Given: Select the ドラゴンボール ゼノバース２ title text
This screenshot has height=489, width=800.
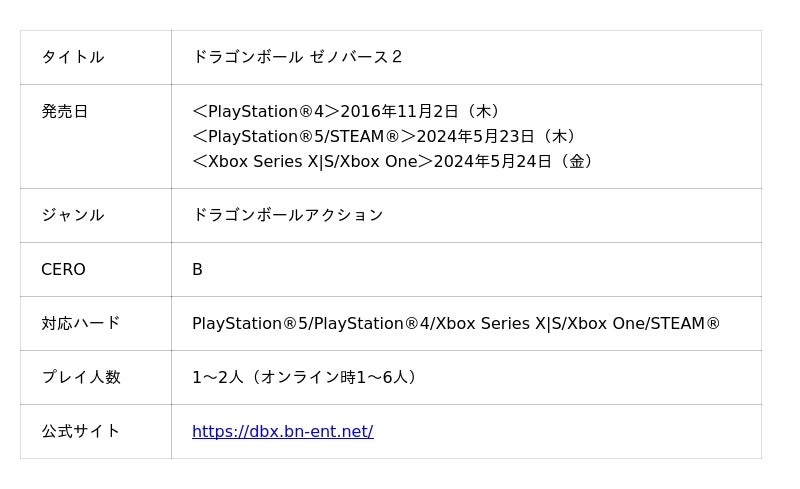Looking at the screenshot, I should (x=297, y=57).
